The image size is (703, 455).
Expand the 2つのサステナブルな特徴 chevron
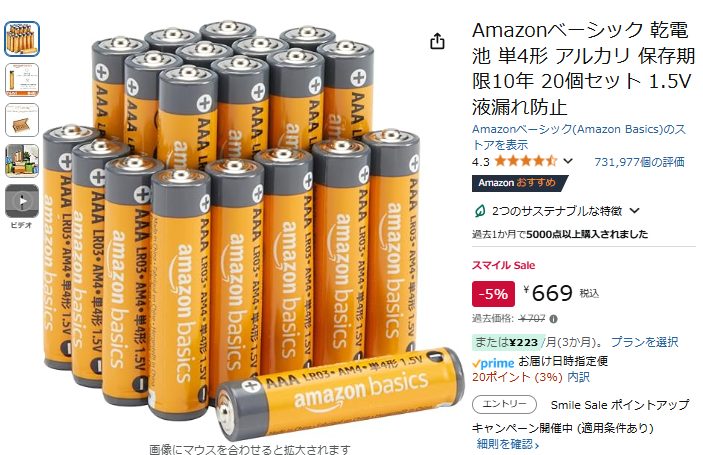(634, 210)
